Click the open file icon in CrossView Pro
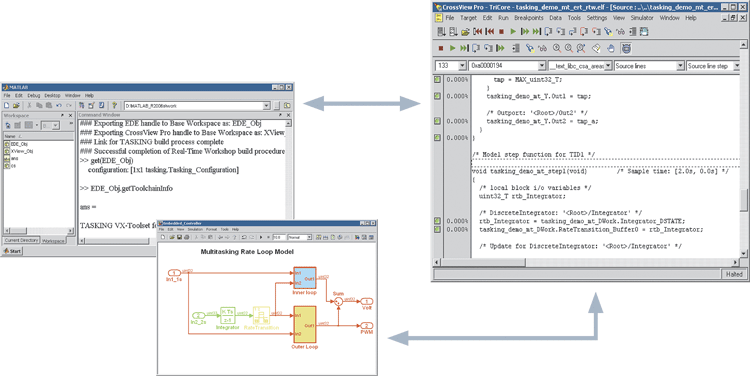The image size is (750, 376). (x=465, y=32)
